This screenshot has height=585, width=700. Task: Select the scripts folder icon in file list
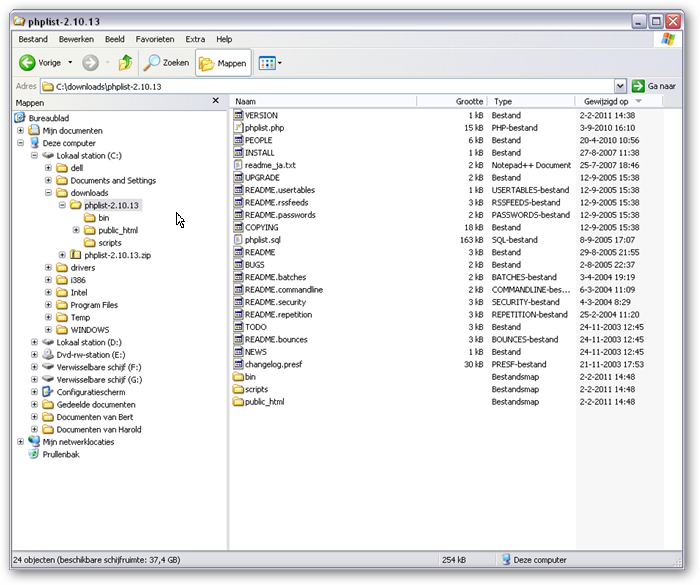pos(238,389)
